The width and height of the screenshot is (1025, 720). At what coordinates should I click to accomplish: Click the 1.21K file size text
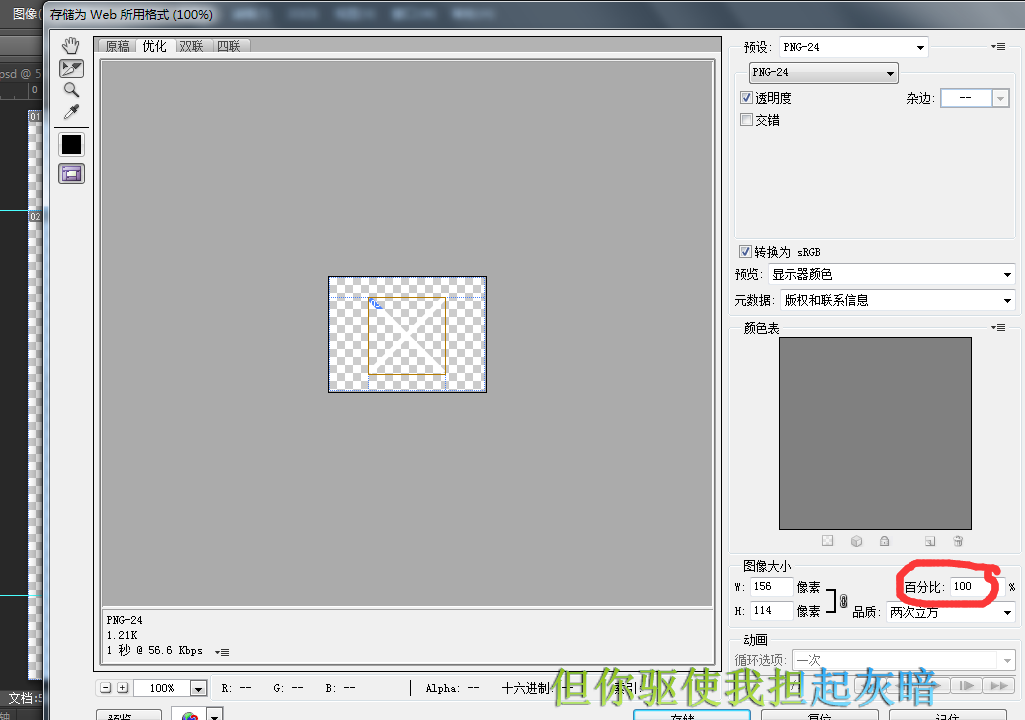(x=122, y=635)
